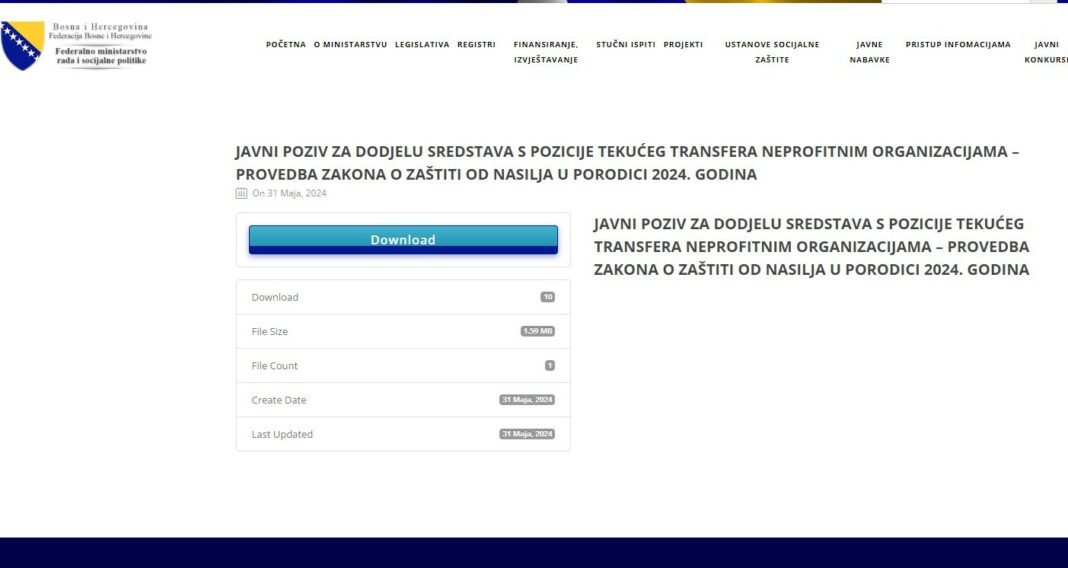The image size is (1068, 568).
Task: Click the 'Create Date' row label
Action: (279, 400)
